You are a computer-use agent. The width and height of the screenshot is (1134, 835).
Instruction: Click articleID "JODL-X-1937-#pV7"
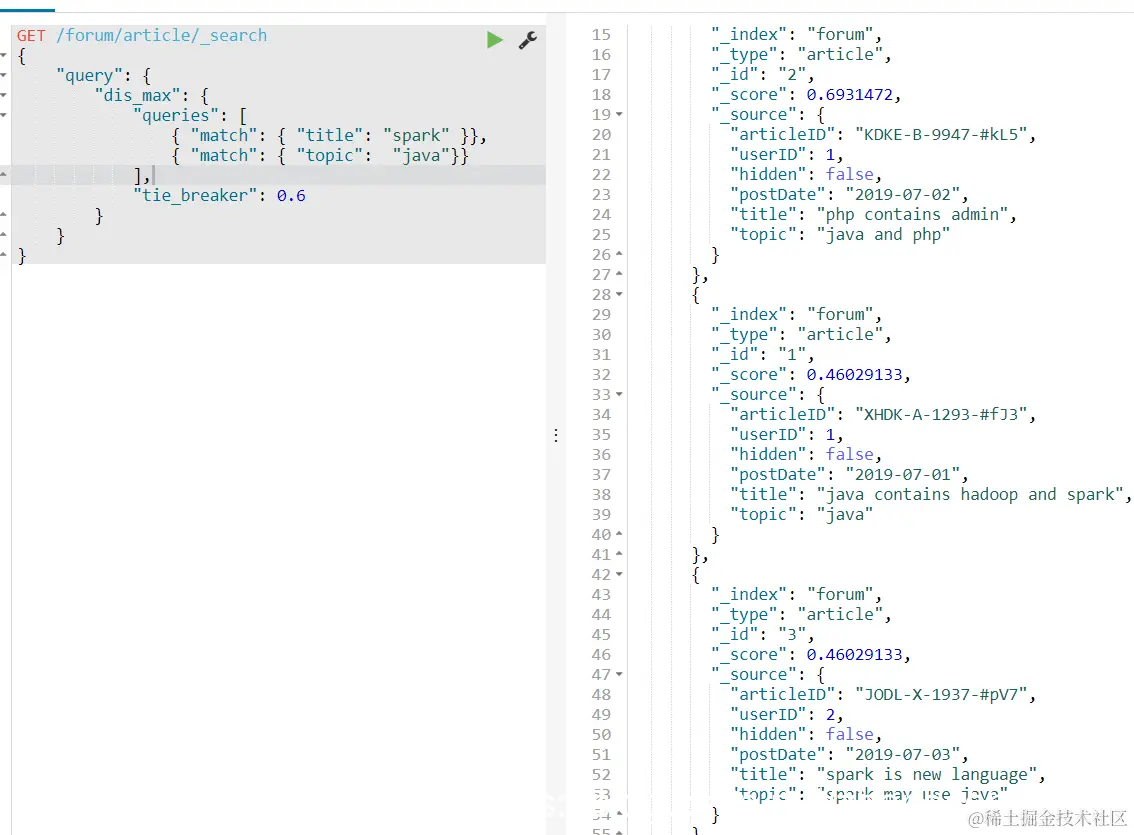pos(942,694)
